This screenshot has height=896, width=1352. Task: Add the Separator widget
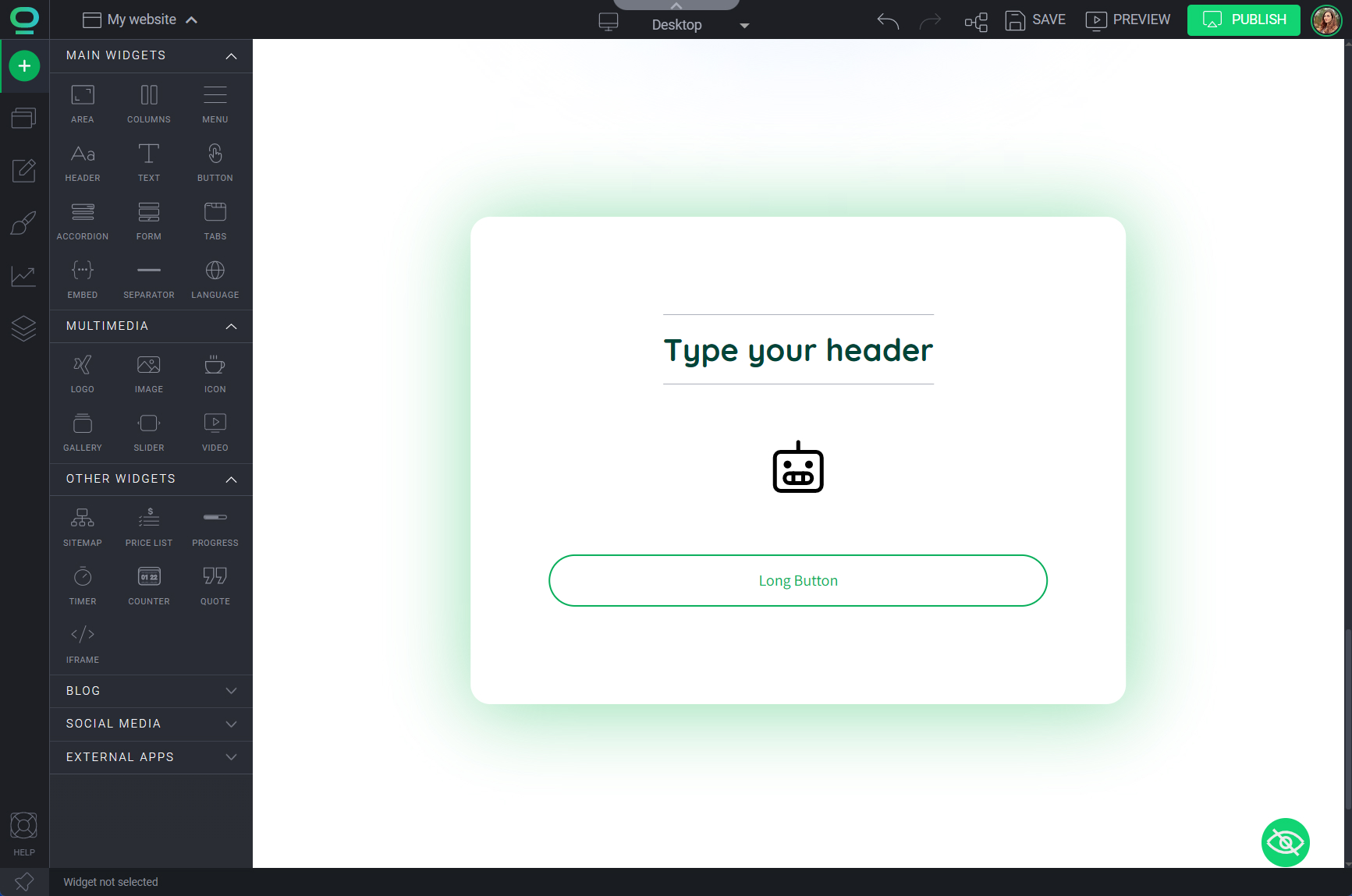[x=149, y=279]
